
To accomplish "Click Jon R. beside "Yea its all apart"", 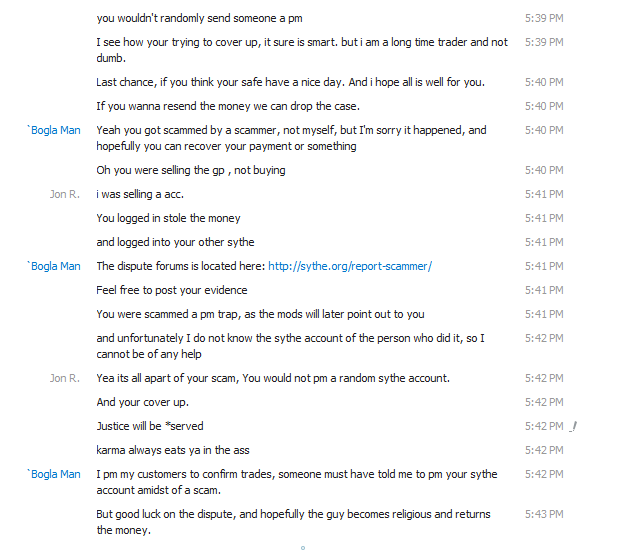I will tap(65, 378).
